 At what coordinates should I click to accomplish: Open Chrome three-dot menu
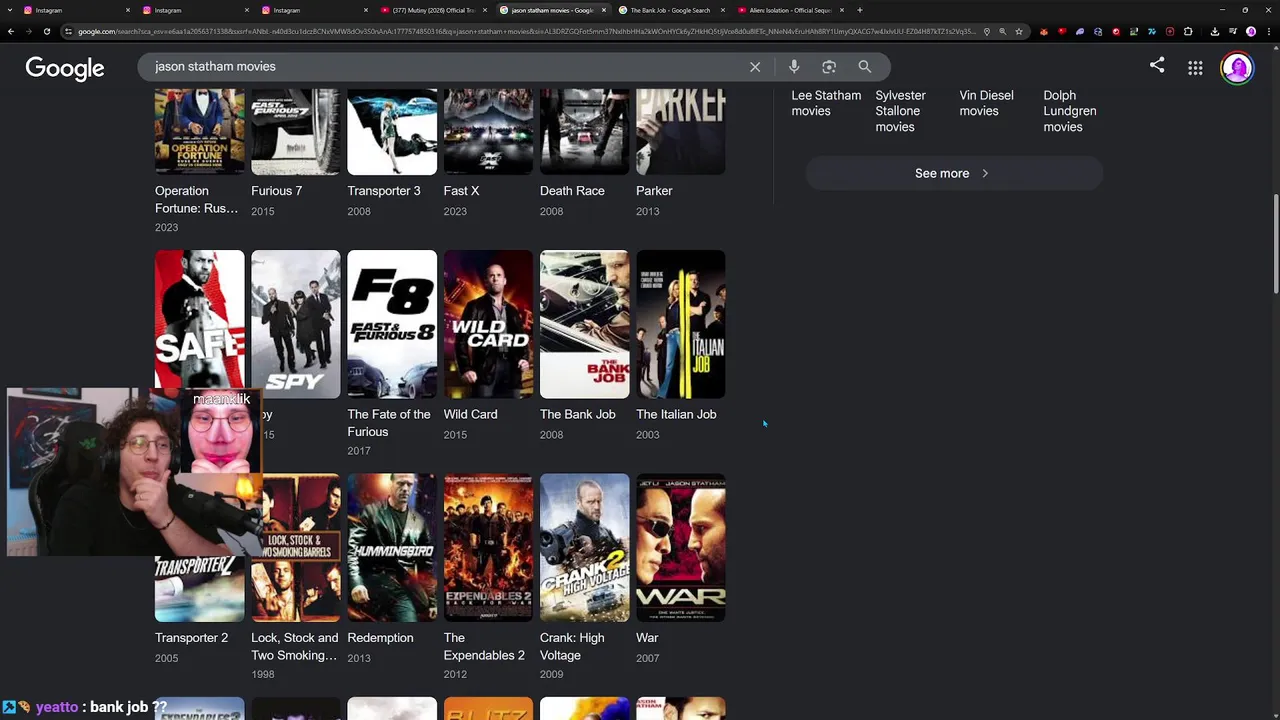pyautogui.click(x=1268, y=31)
